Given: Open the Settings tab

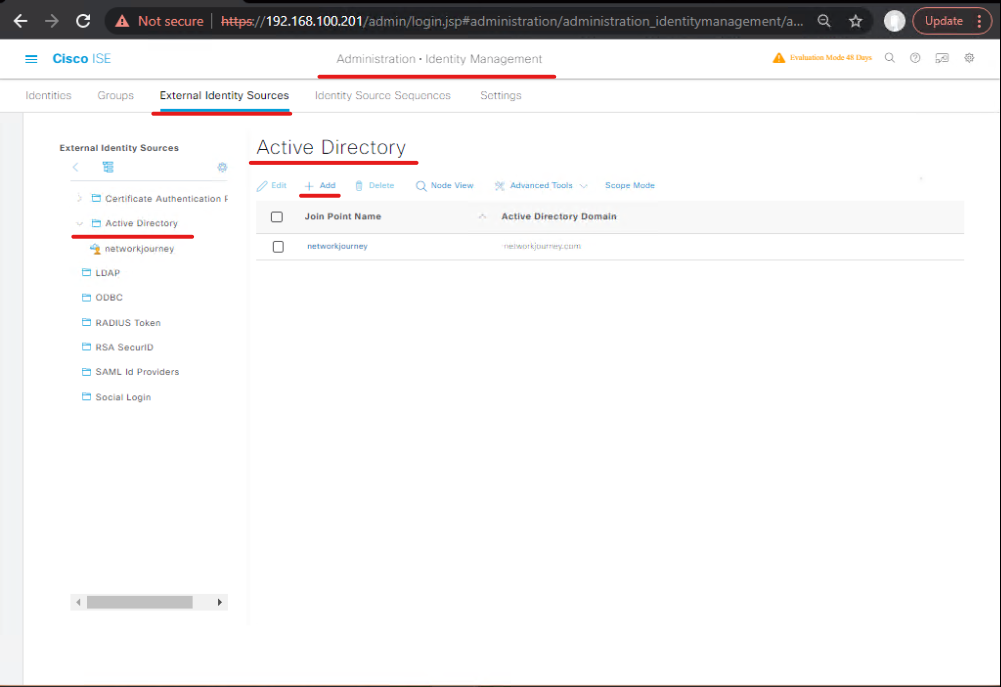Looking at the screenshot, I should click(500, 95).
